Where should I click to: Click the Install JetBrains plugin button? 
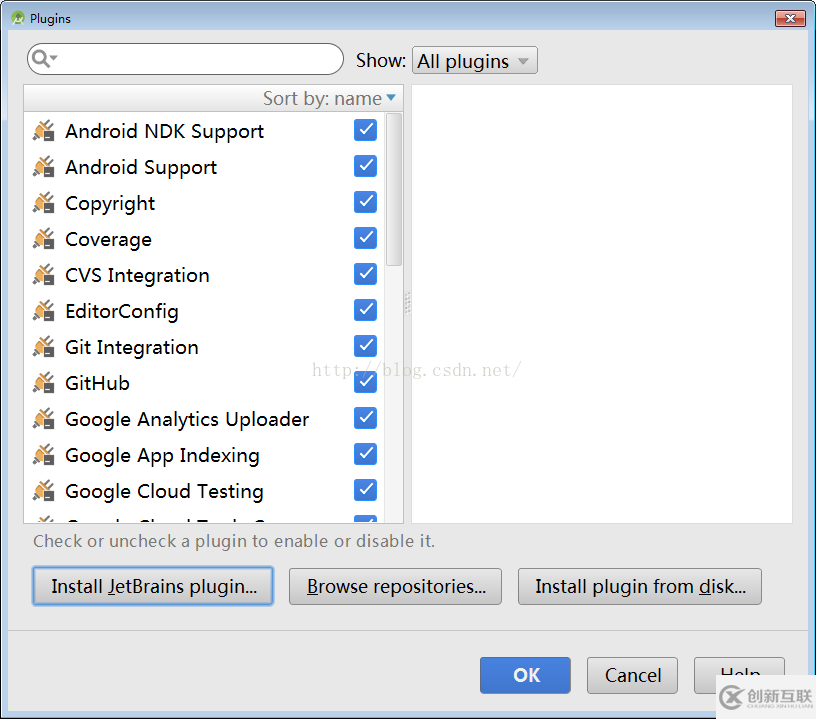pos(153,587)
